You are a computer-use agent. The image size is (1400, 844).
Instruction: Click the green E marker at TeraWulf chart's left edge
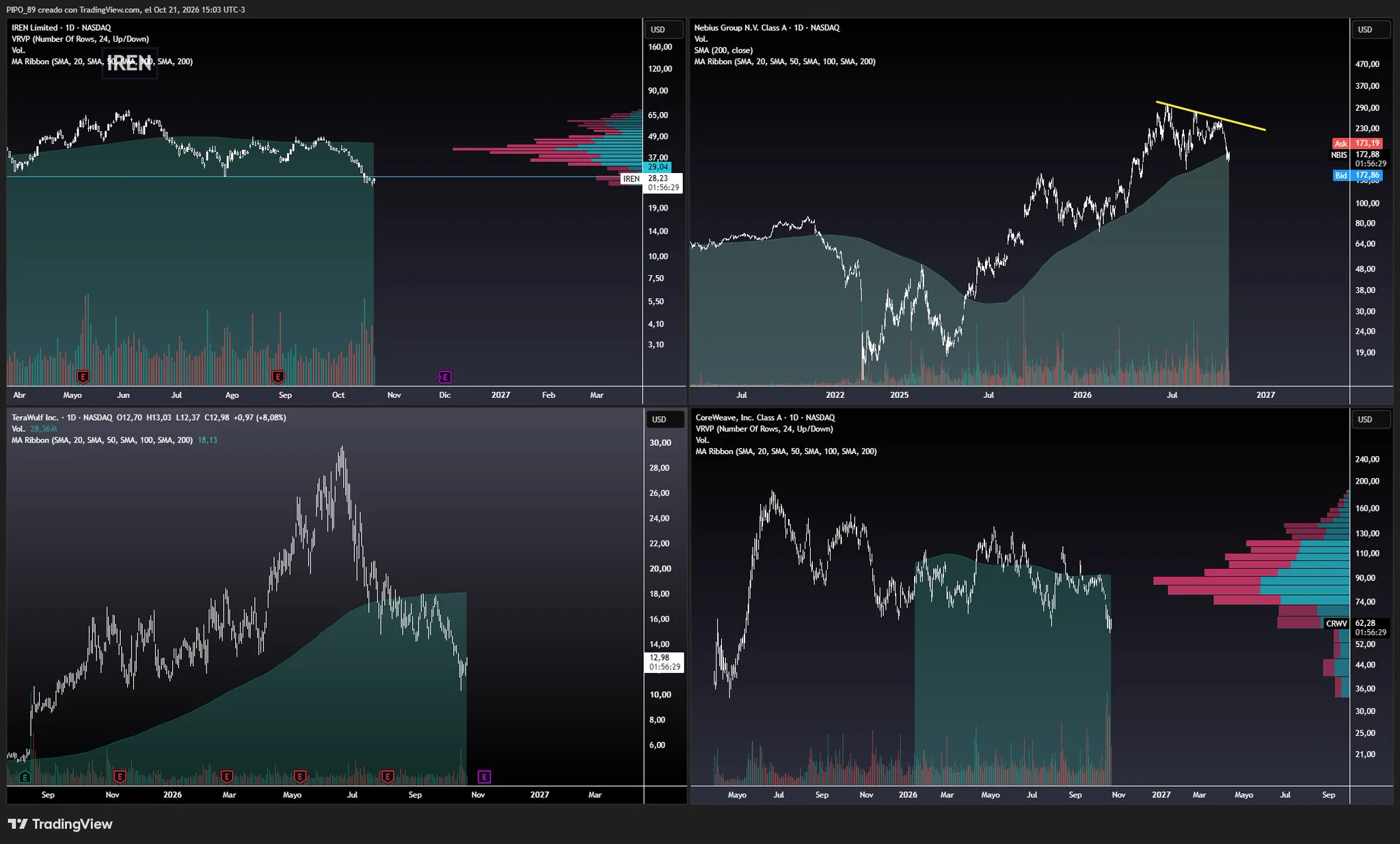(x=25, y=776)
